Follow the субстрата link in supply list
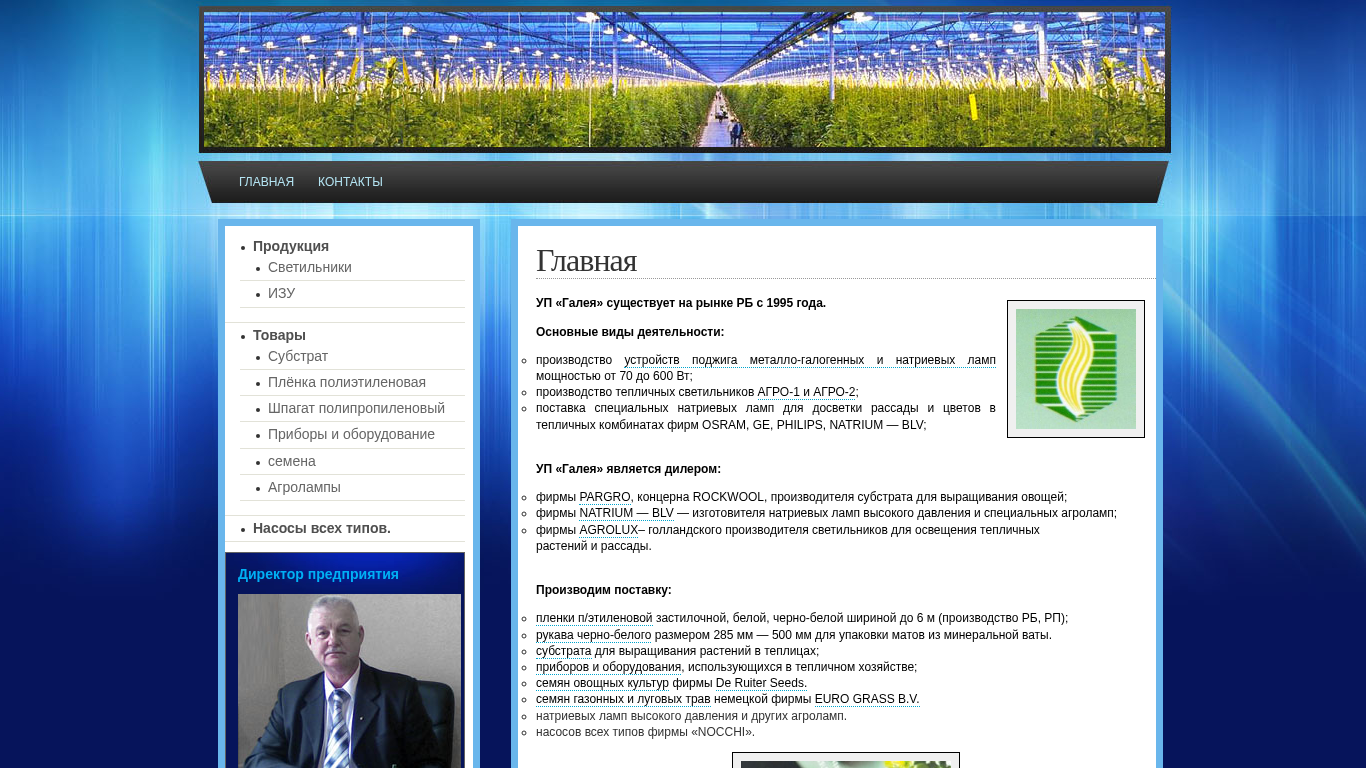 (x=563, y=651)
